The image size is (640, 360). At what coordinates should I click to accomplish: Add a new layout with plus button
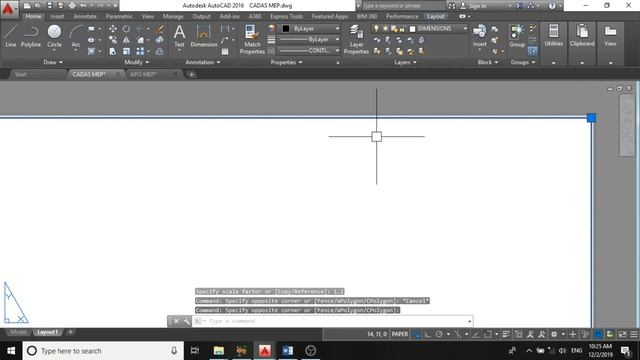(x=70, y=332)
